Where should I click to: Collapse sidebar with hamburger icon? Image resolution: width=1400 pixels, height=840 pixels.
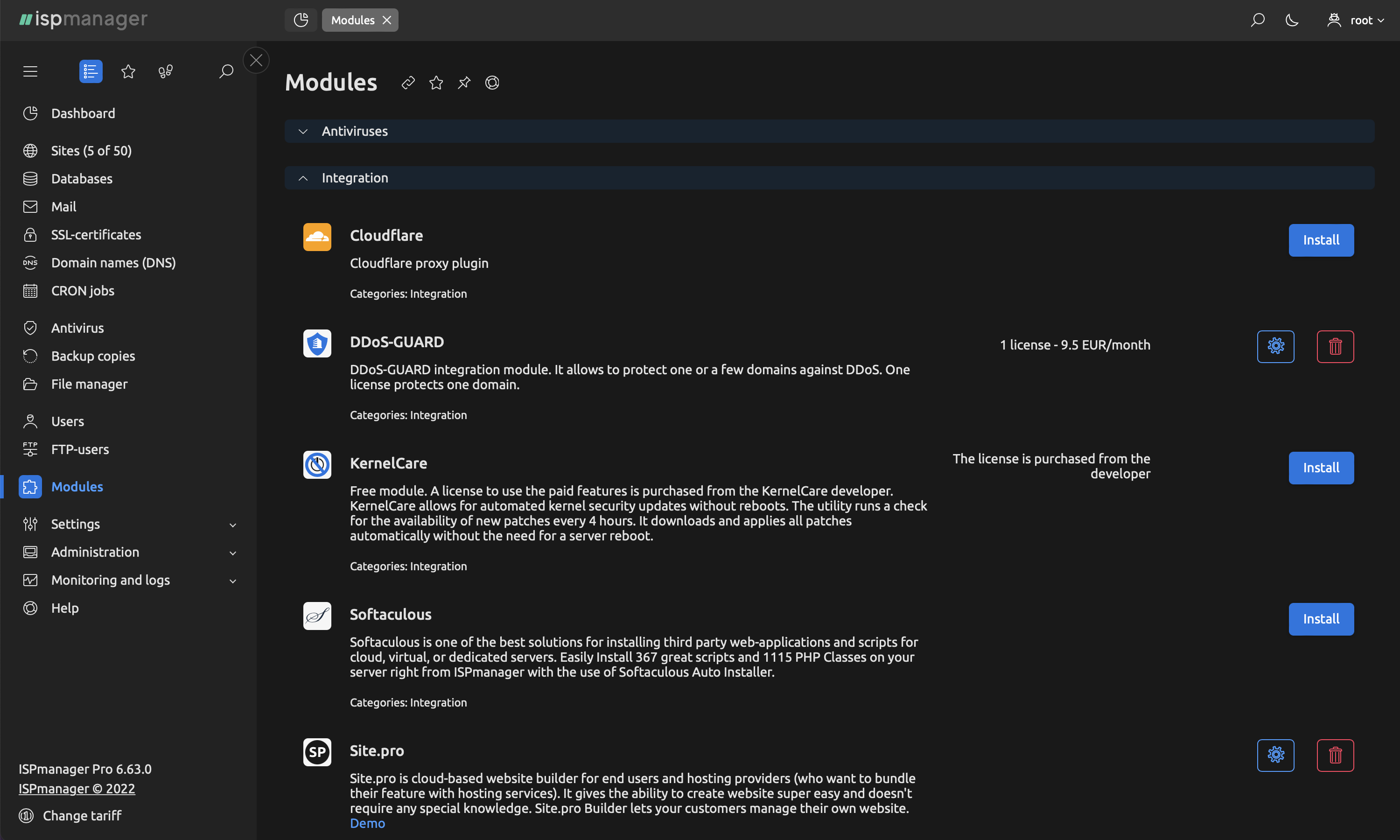(x=30, y=71)
